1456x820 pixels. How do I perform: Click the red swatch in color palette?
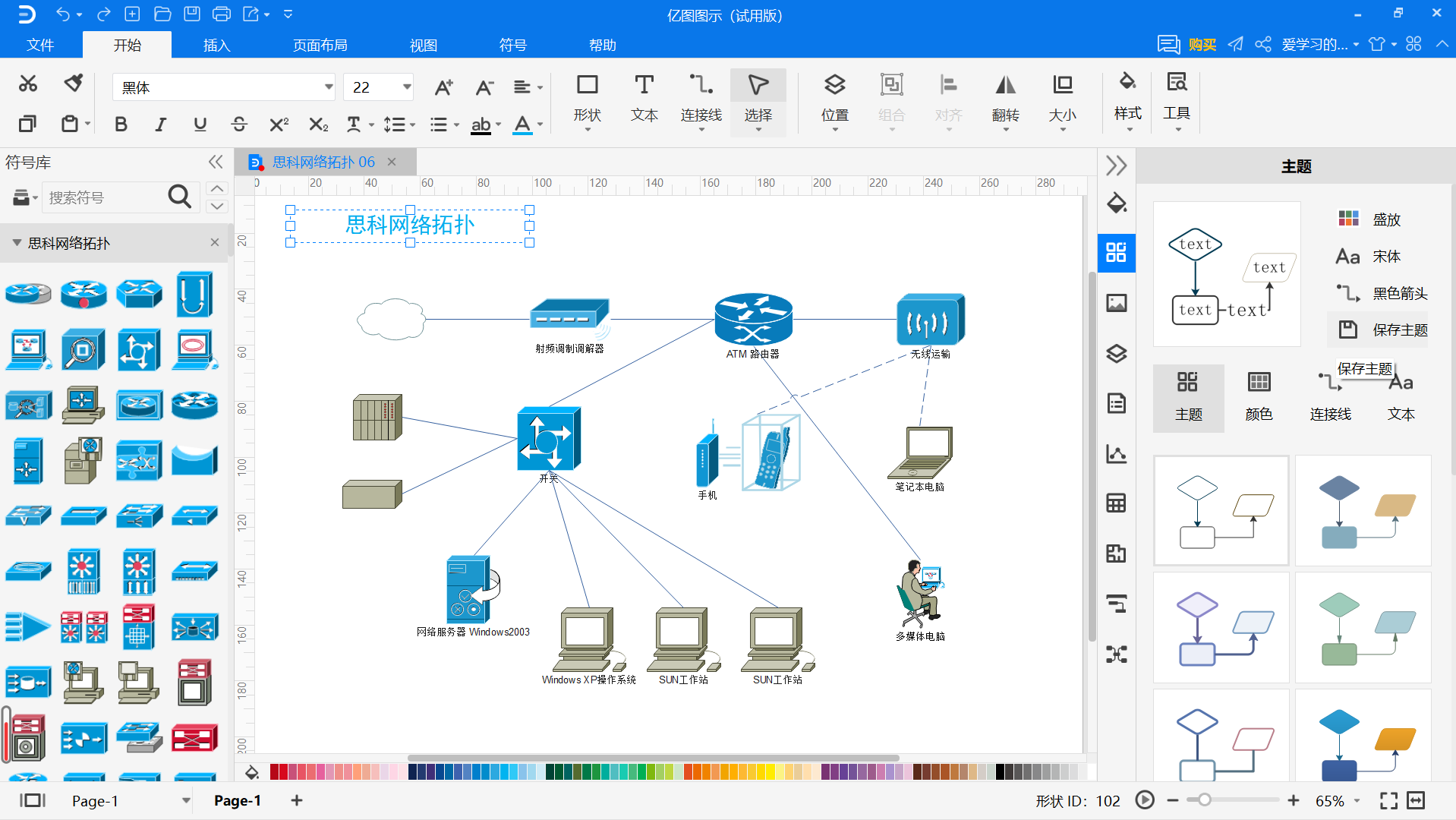point(275,772)
